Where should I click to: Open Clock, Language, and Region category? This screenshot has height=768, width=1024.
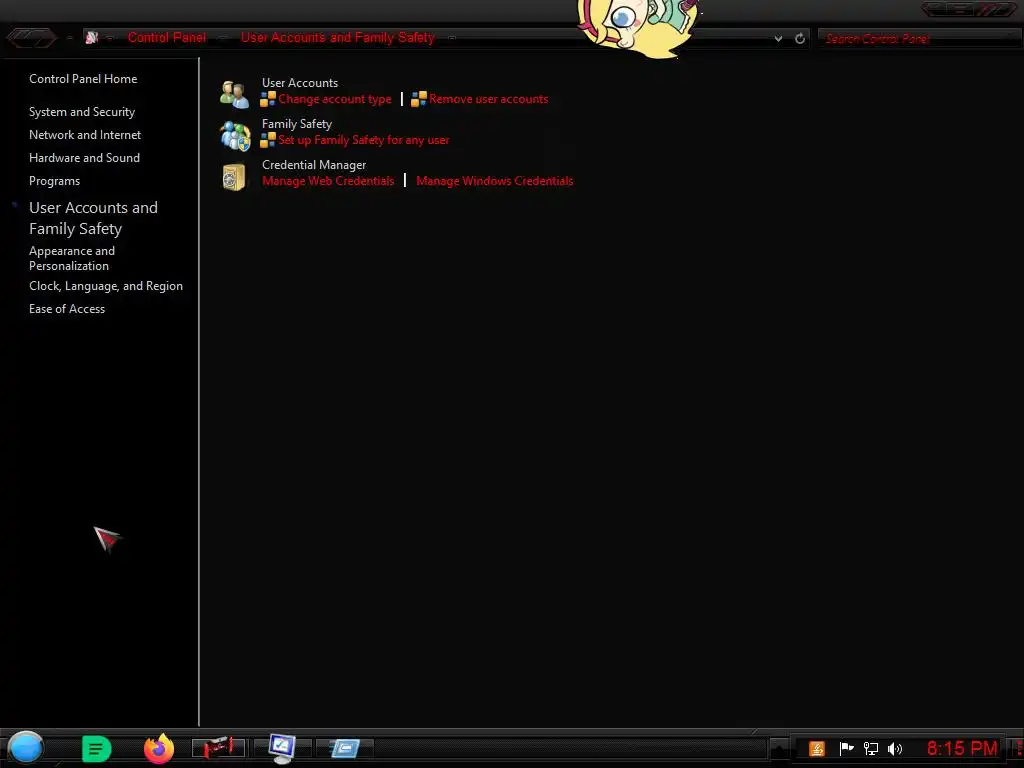[106, 286]
